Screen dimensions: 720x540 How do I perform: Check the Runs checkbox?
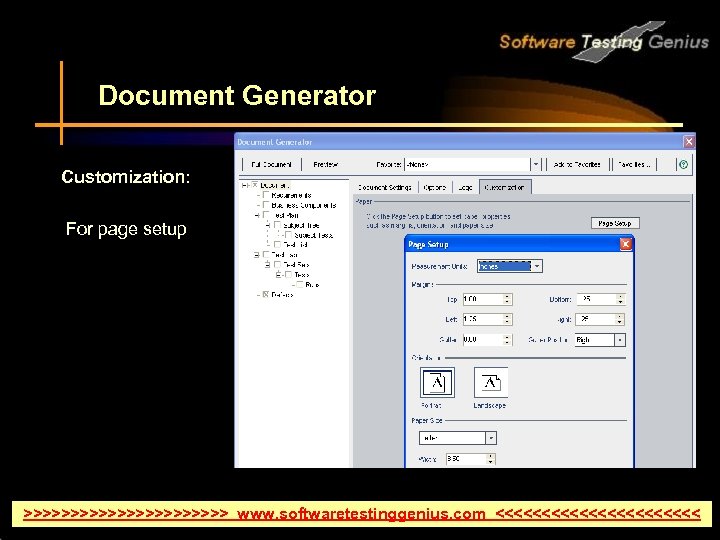coord(300,285)
